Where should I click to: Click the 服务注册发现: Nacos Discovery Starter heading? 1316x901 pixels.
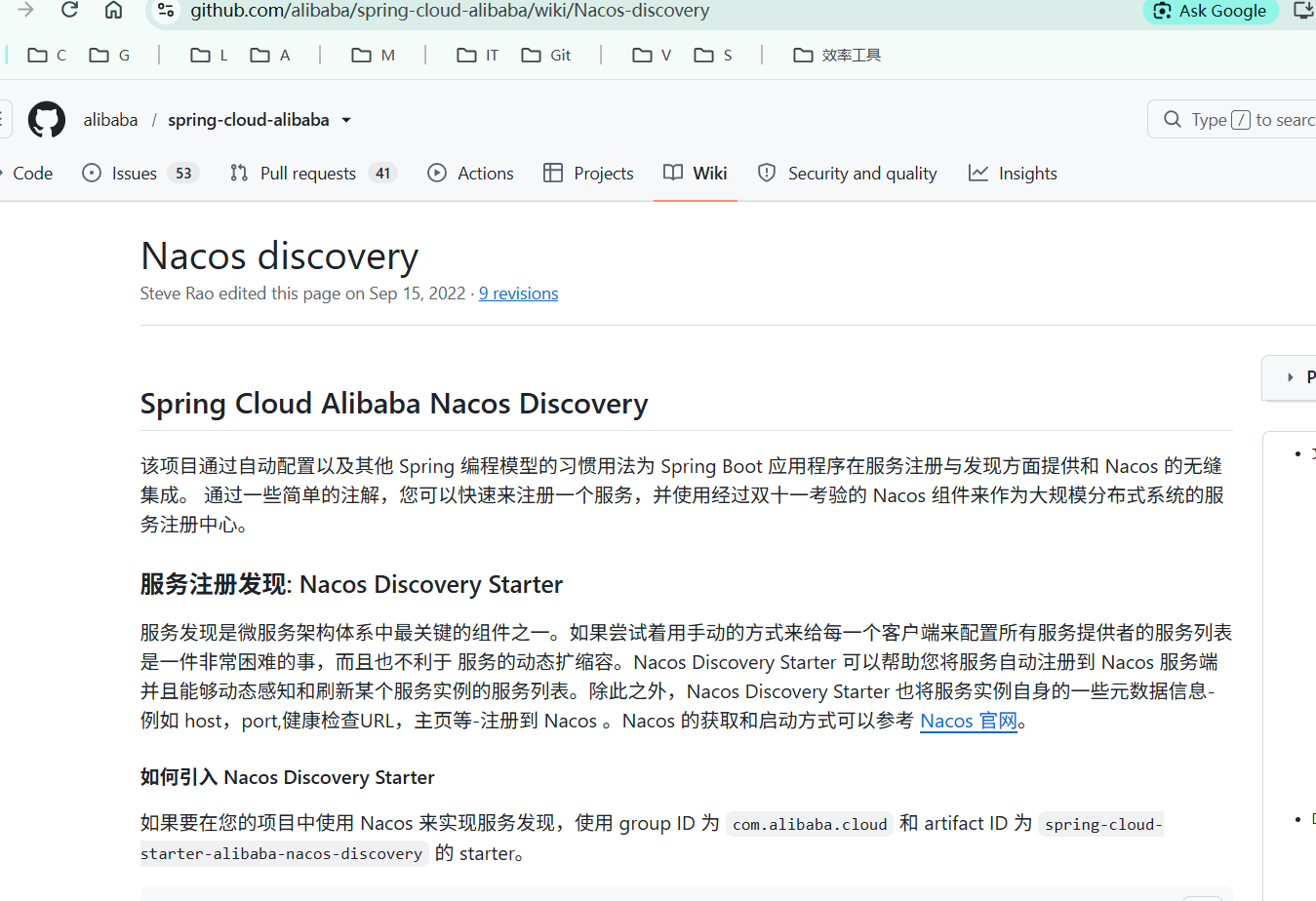tap(351, 584)
